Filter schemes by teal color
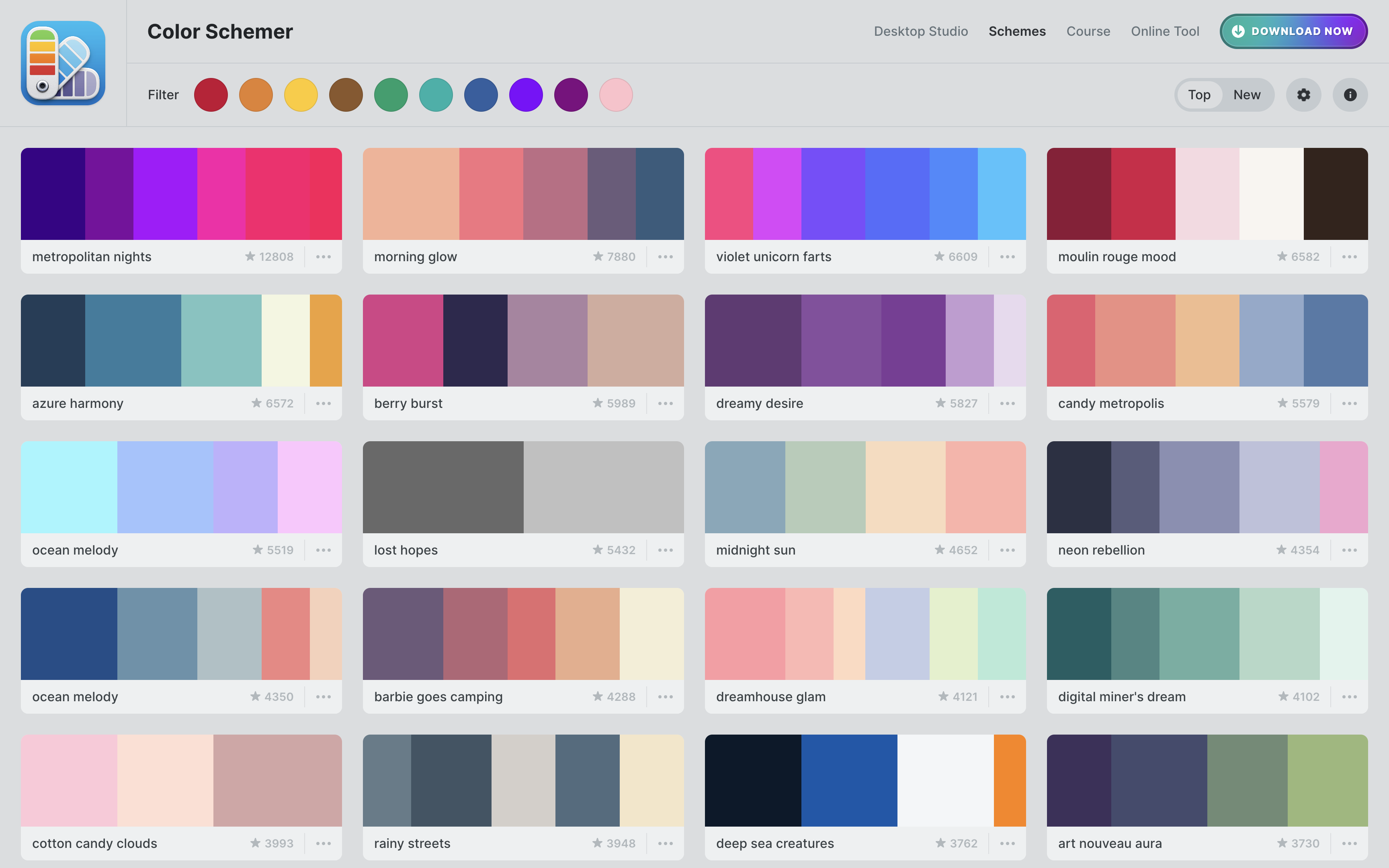 pos(436,95)
